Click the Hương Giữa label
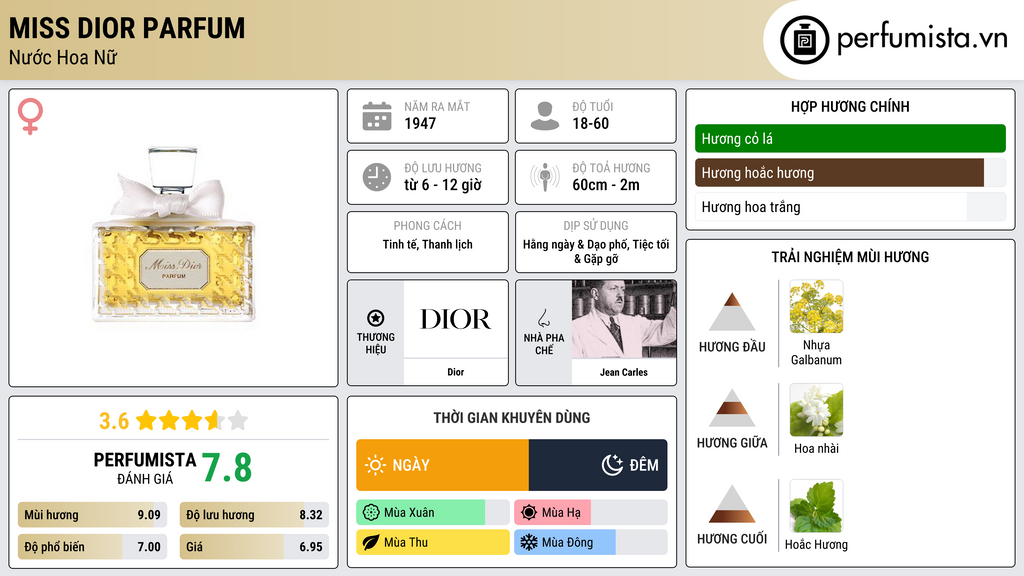This screenshot has width=1024, height=576. point(732,443)
